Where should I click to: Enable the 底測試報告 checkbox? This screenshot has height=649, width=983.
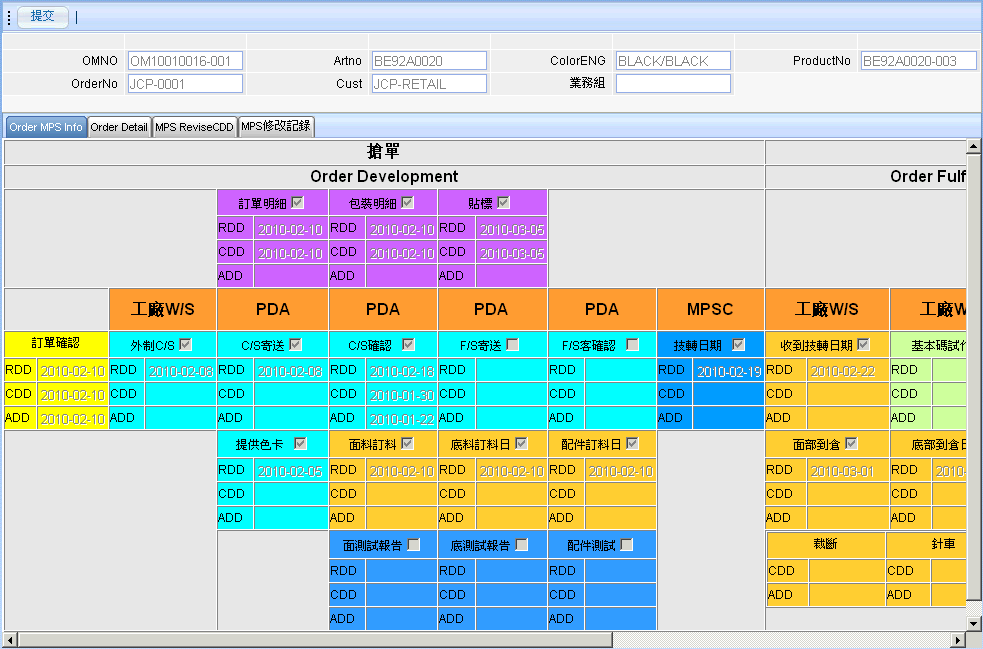522,544
